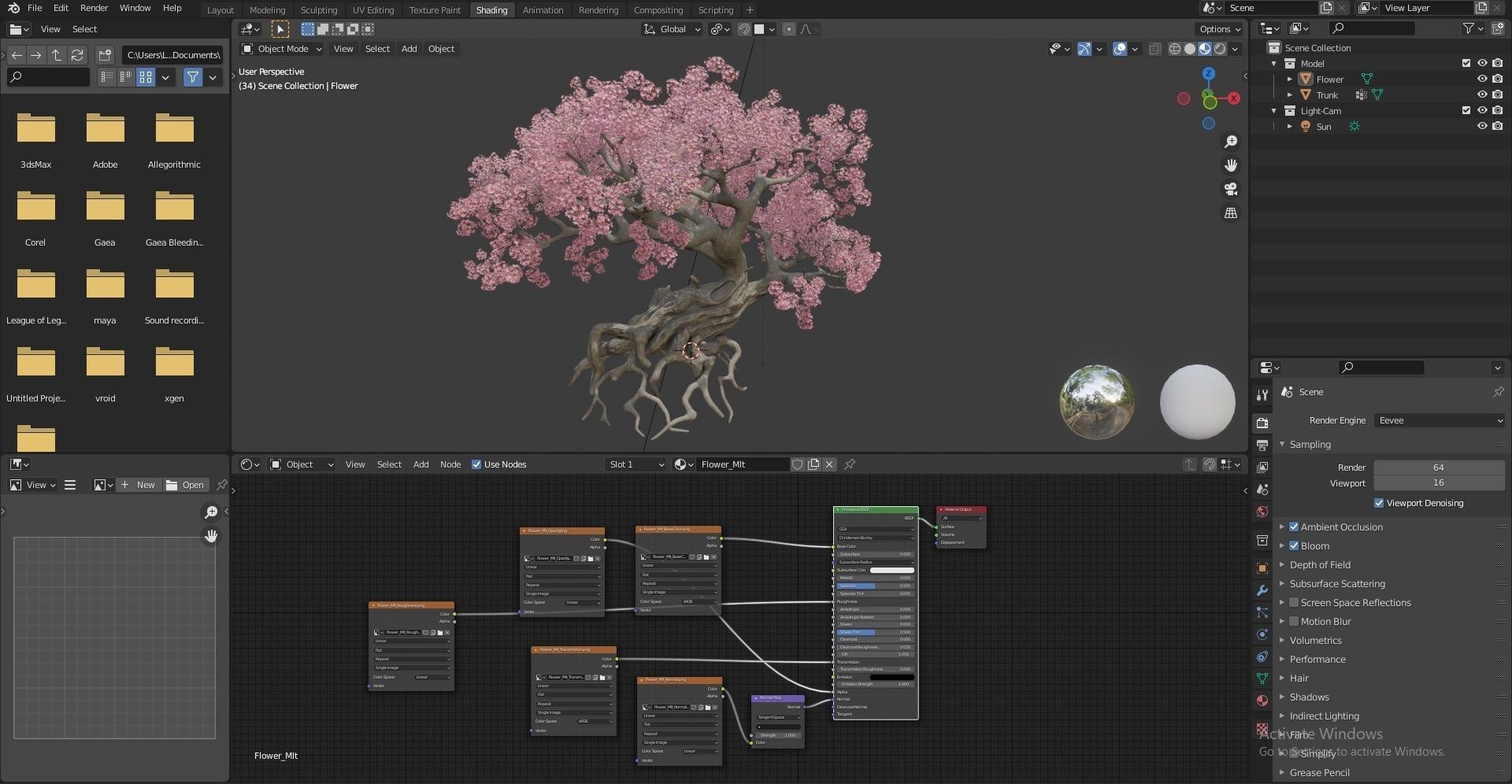Toggle camera view gizmo in viewport
The image size is (1512, 784).
[x=1230, y=189]
